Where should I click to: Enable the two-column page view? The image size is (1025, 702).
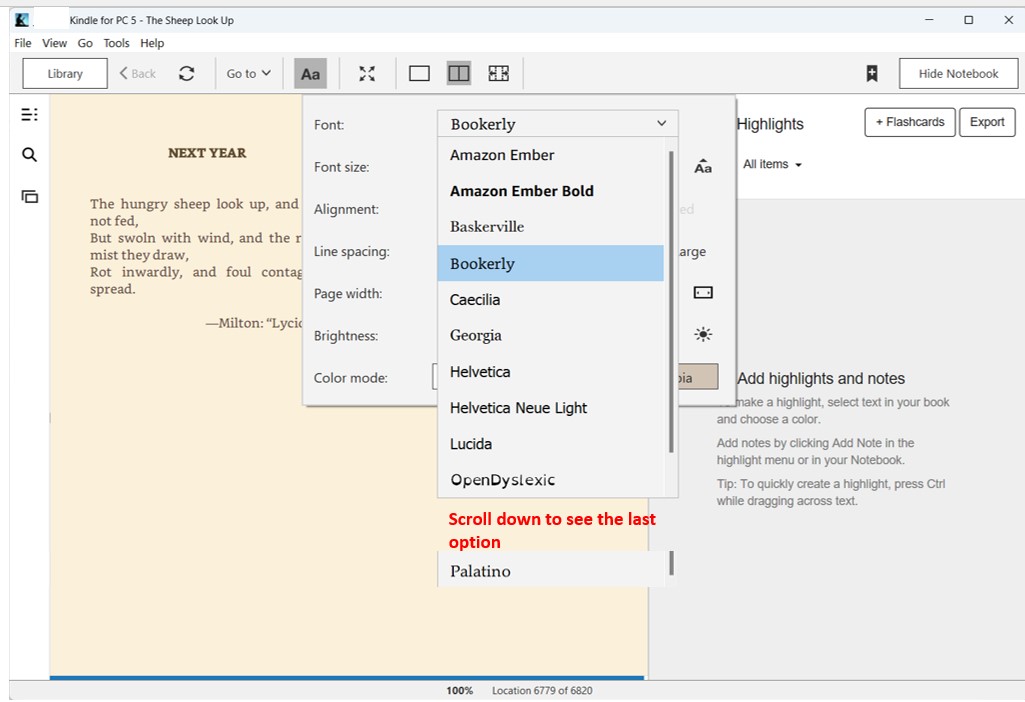(458, 72)
